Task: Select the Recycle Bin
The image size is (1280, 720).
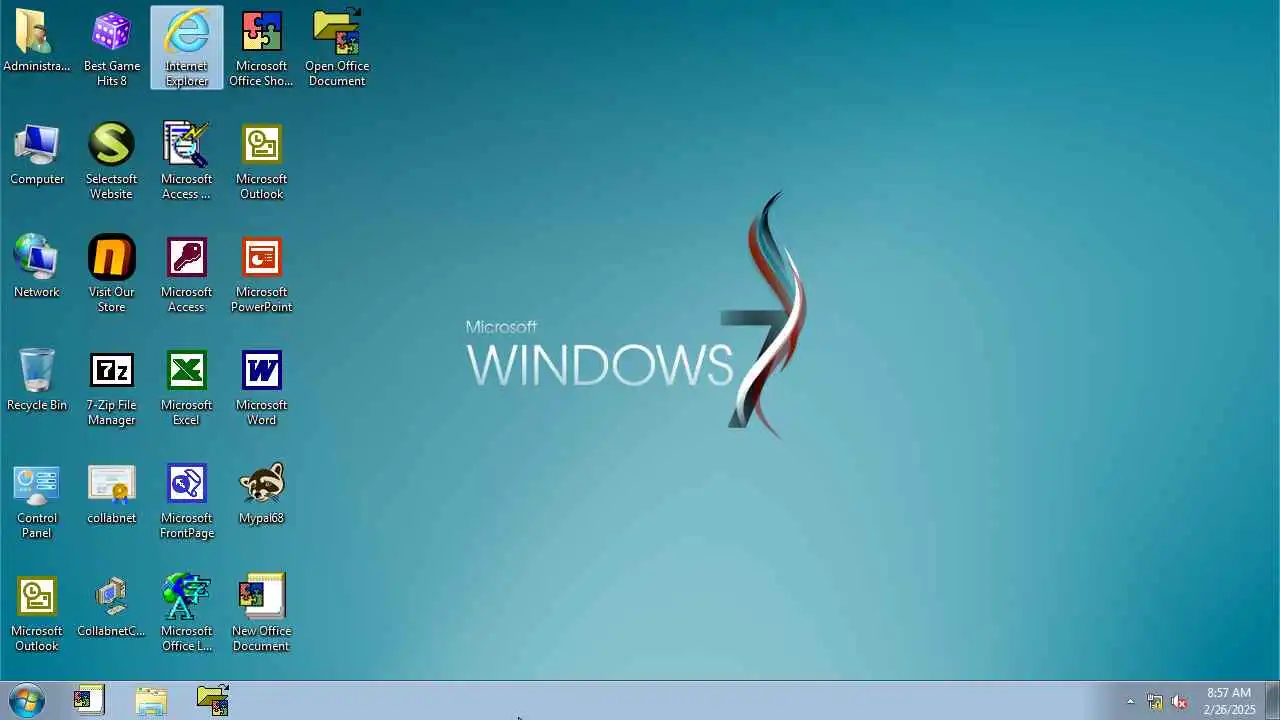Action: coord(37,380)
